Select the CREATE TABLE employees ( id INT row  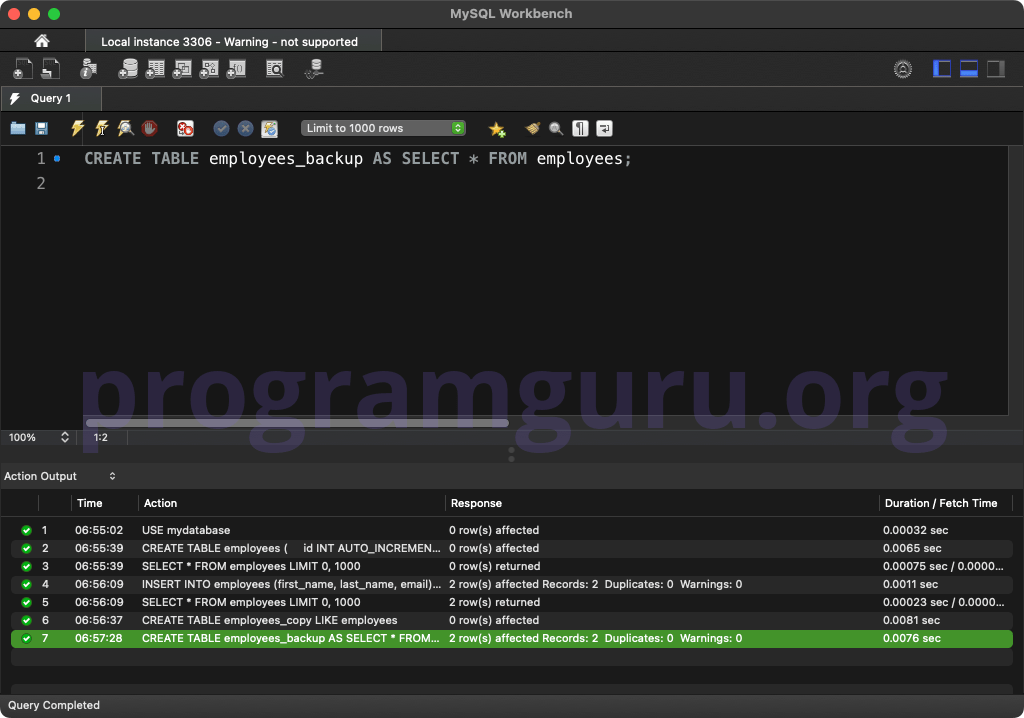512,548
